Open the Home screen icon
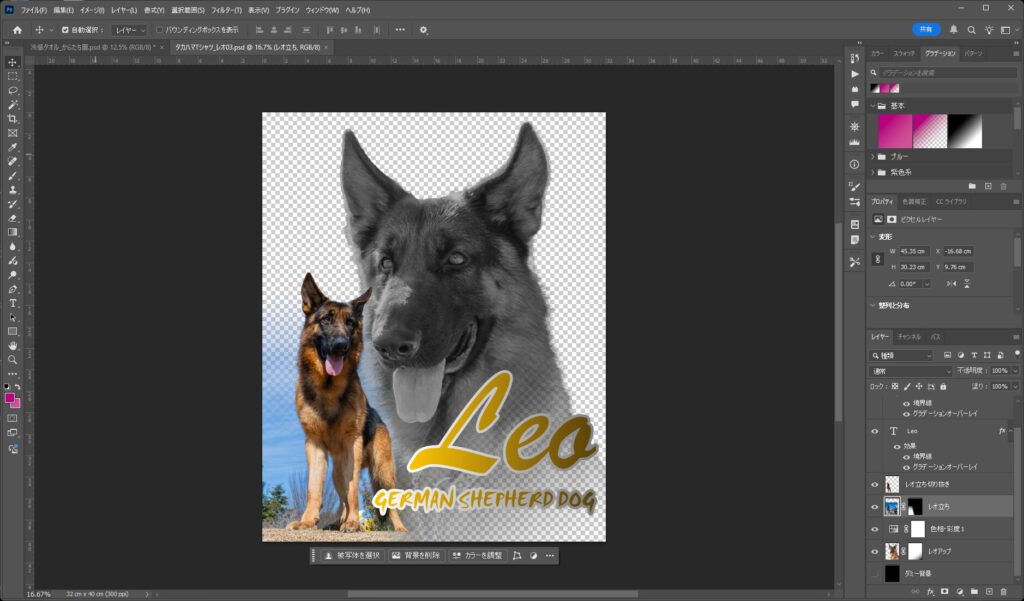 click(x=17, y=30)
